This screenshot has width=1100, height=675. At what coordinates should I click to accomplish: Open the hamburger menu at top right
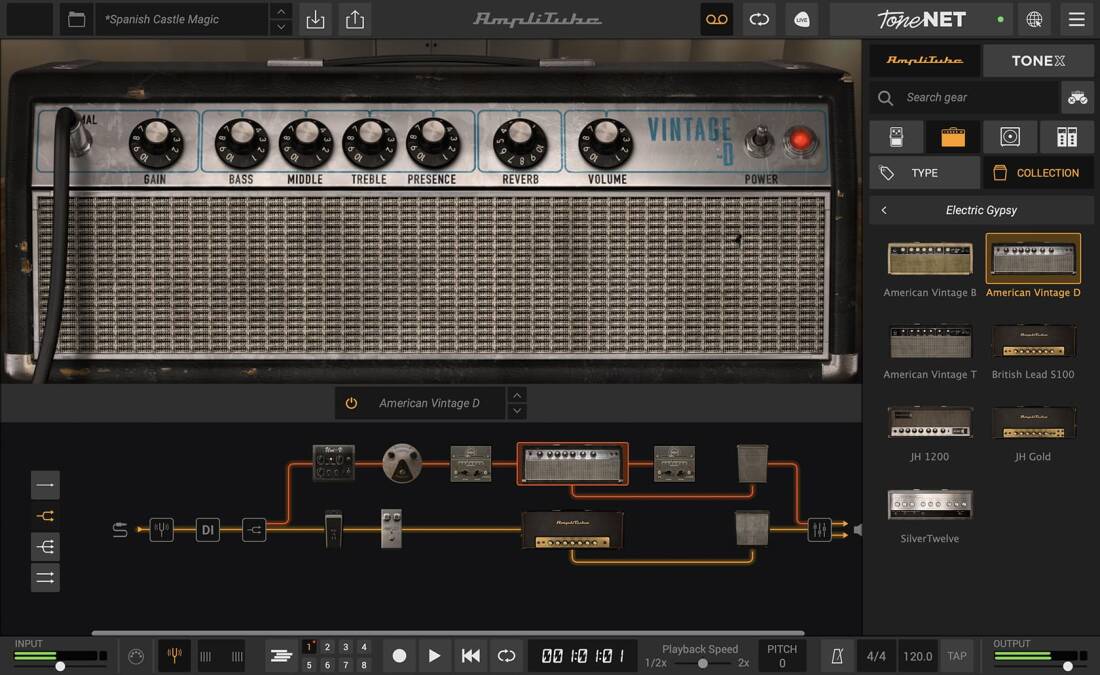(1077, 19)
